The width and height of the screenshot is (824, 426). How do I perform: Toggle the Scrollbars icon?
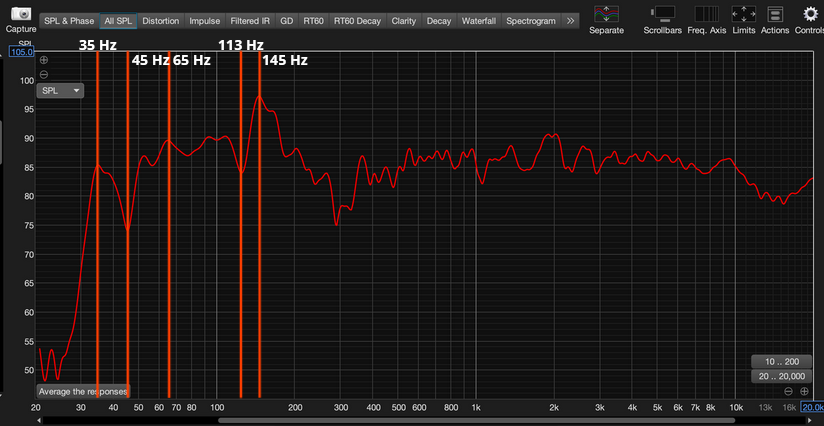(662, 13)
